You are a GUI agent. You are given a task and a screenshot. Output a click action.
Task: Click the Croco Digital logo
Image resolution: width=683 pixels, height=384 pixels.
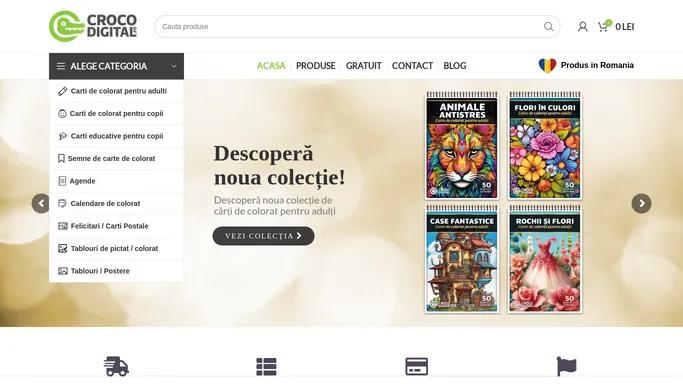click(x=93, y=26)
